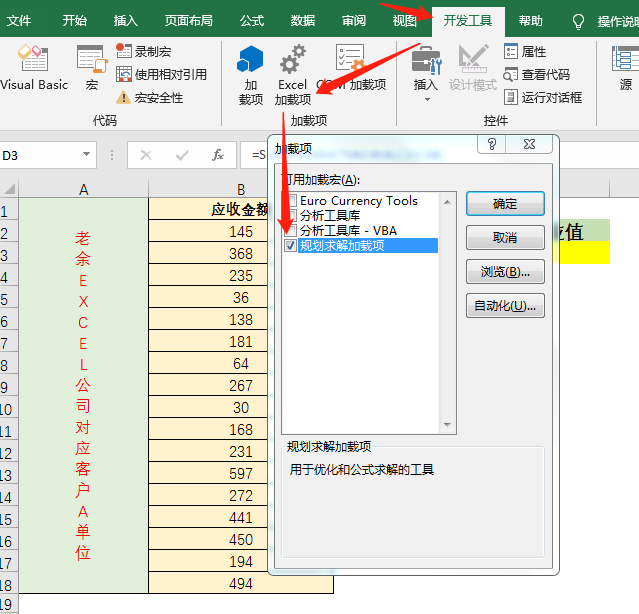Toggle 使用相对引用 relative references

[x=161, y=75]
